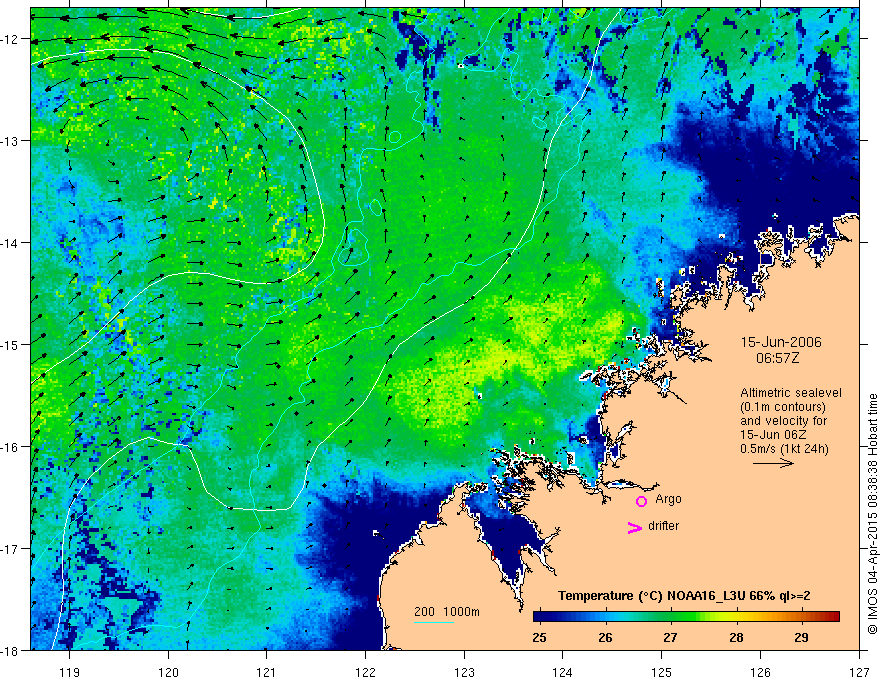Click the date text 15-Jun-2006
880x680 pixels.
[781, 342]
